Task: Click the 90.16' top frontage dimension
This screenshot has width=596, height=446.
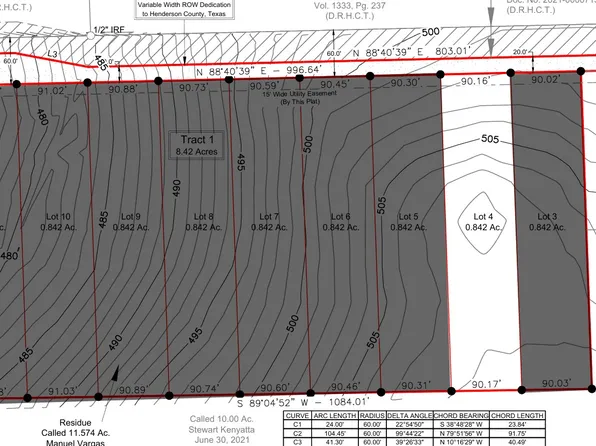Action: point(476,81)
